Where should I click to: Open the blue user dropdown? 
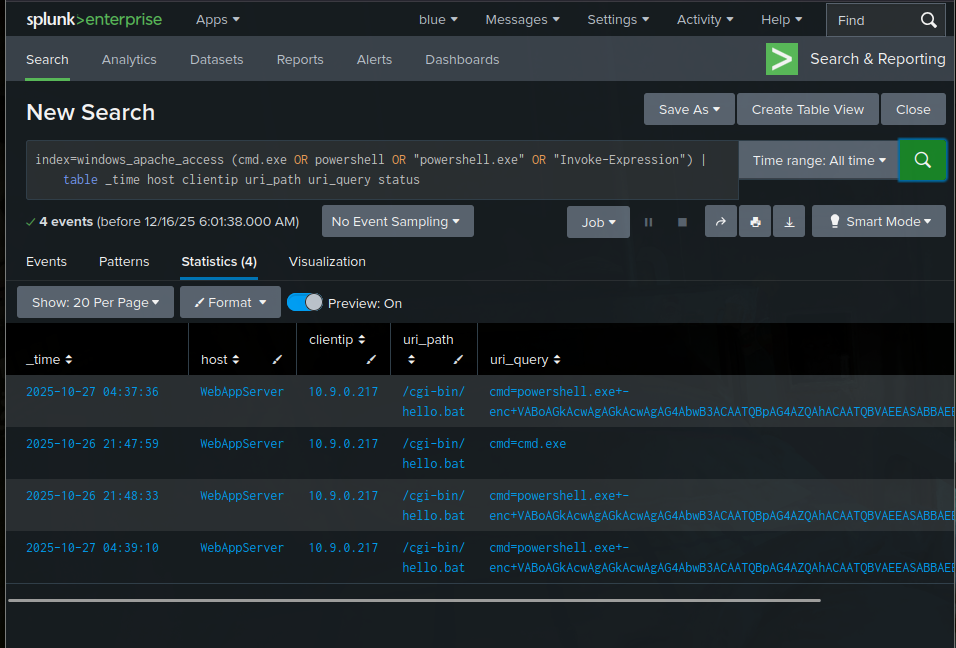pos(438,20)
